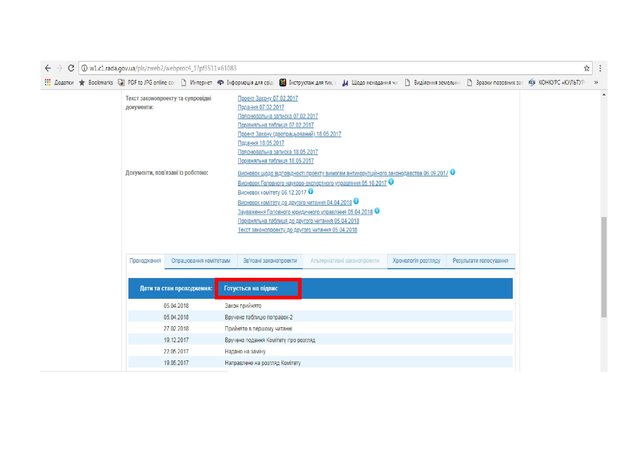Open the Bookmarks folder in bookmarks bar

[96, 82]
